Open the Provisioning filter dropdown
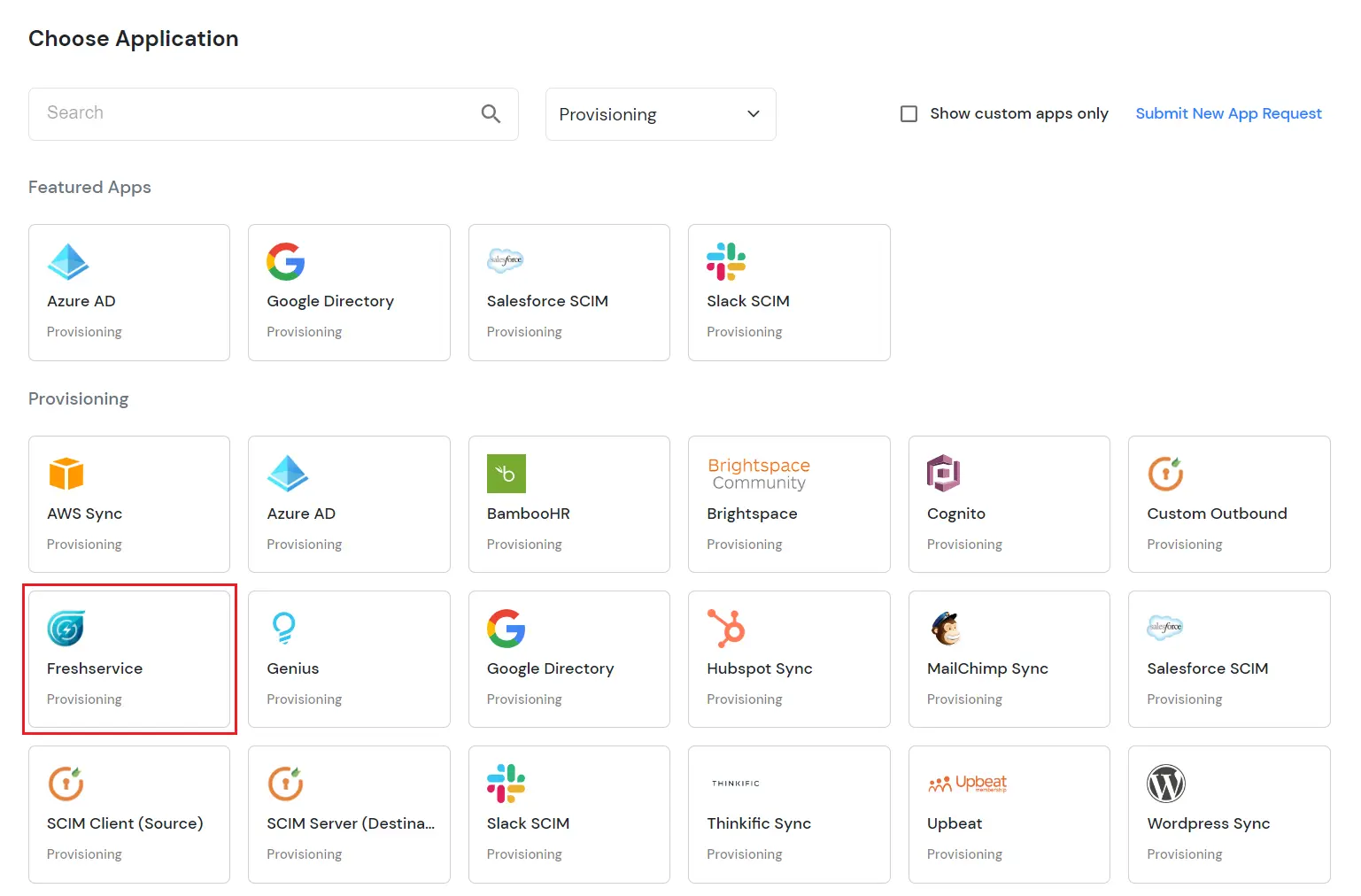Image resolution: width=1361 pixels, height=896 pixels. coord(661,113)
